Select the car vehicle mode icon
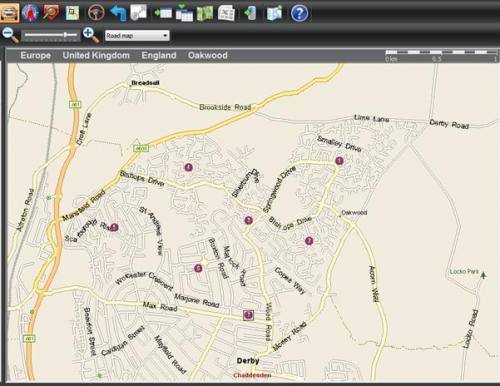This screenshot has height=386, width=500. pos(10,13)
